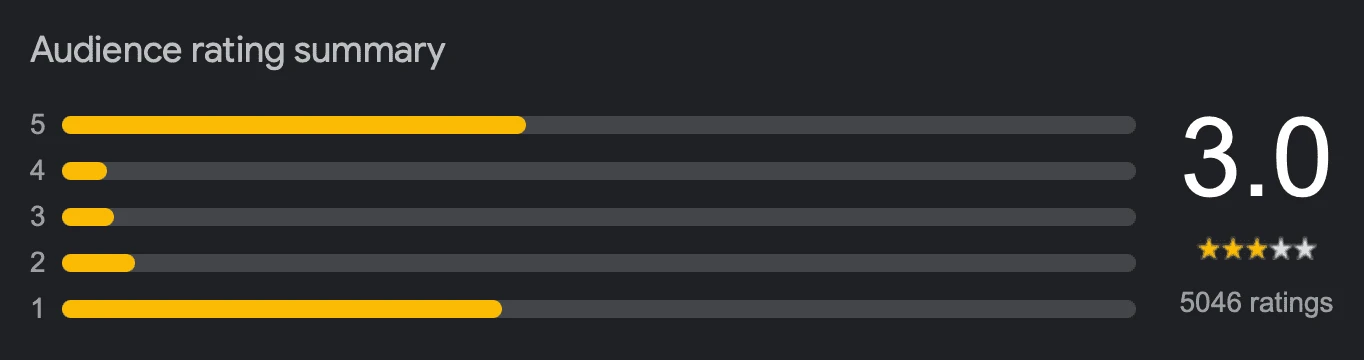Click the yellow filled portion of 1-star bar
1364x360 pixels.
(x=282, y=309)
